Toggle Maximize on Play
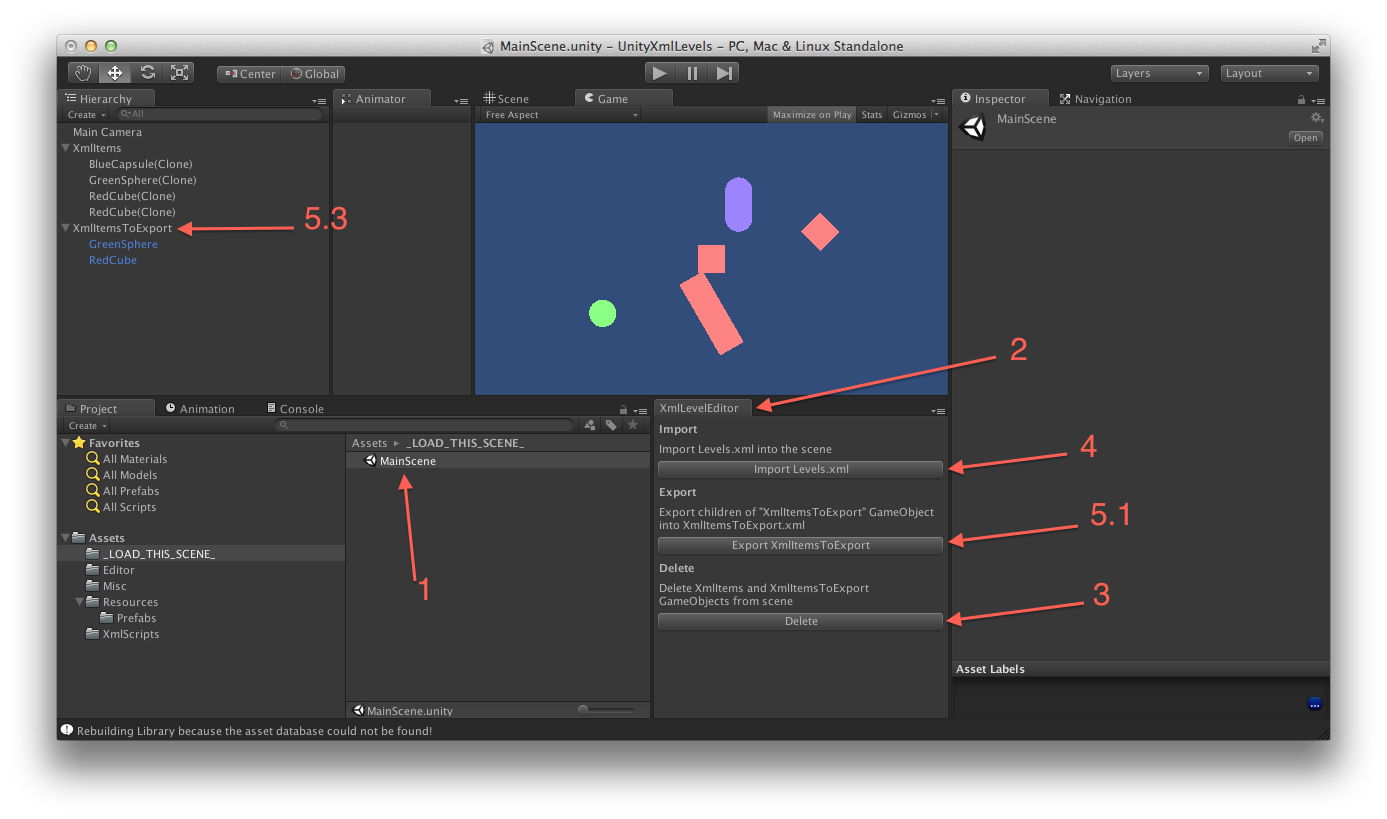 812,115
